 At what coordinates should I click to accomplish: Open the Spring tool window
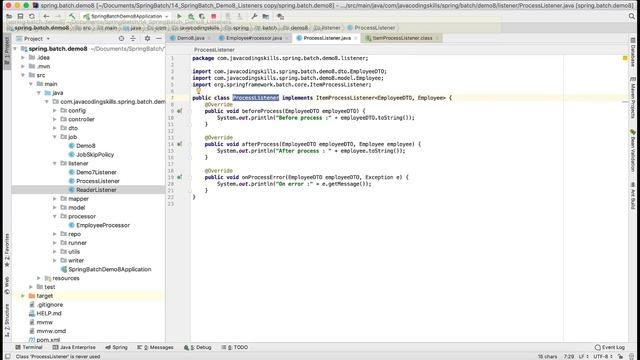[116, 347]
